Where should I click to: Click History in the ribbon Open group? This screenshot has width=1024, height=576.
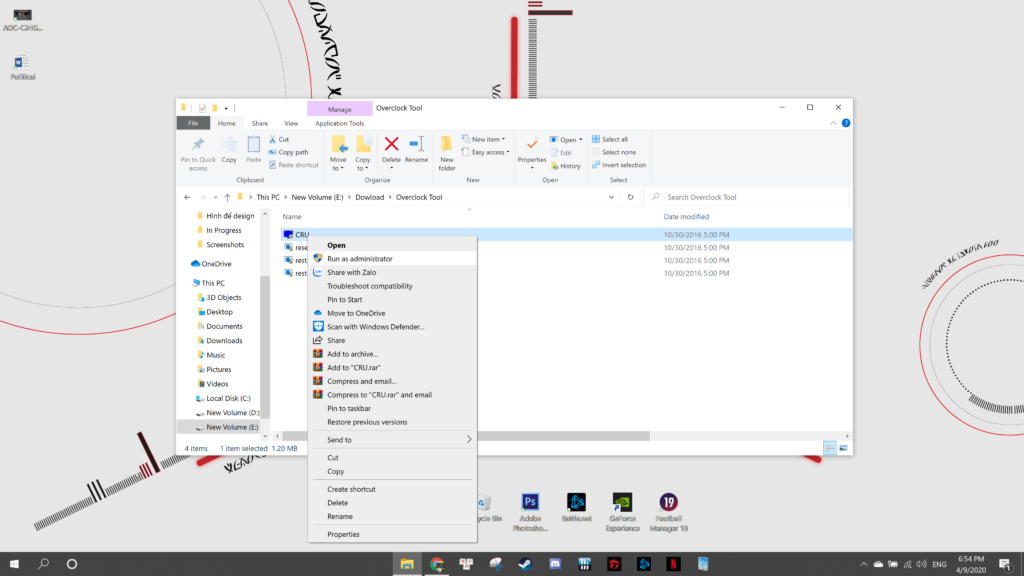(x=566, y=166)
